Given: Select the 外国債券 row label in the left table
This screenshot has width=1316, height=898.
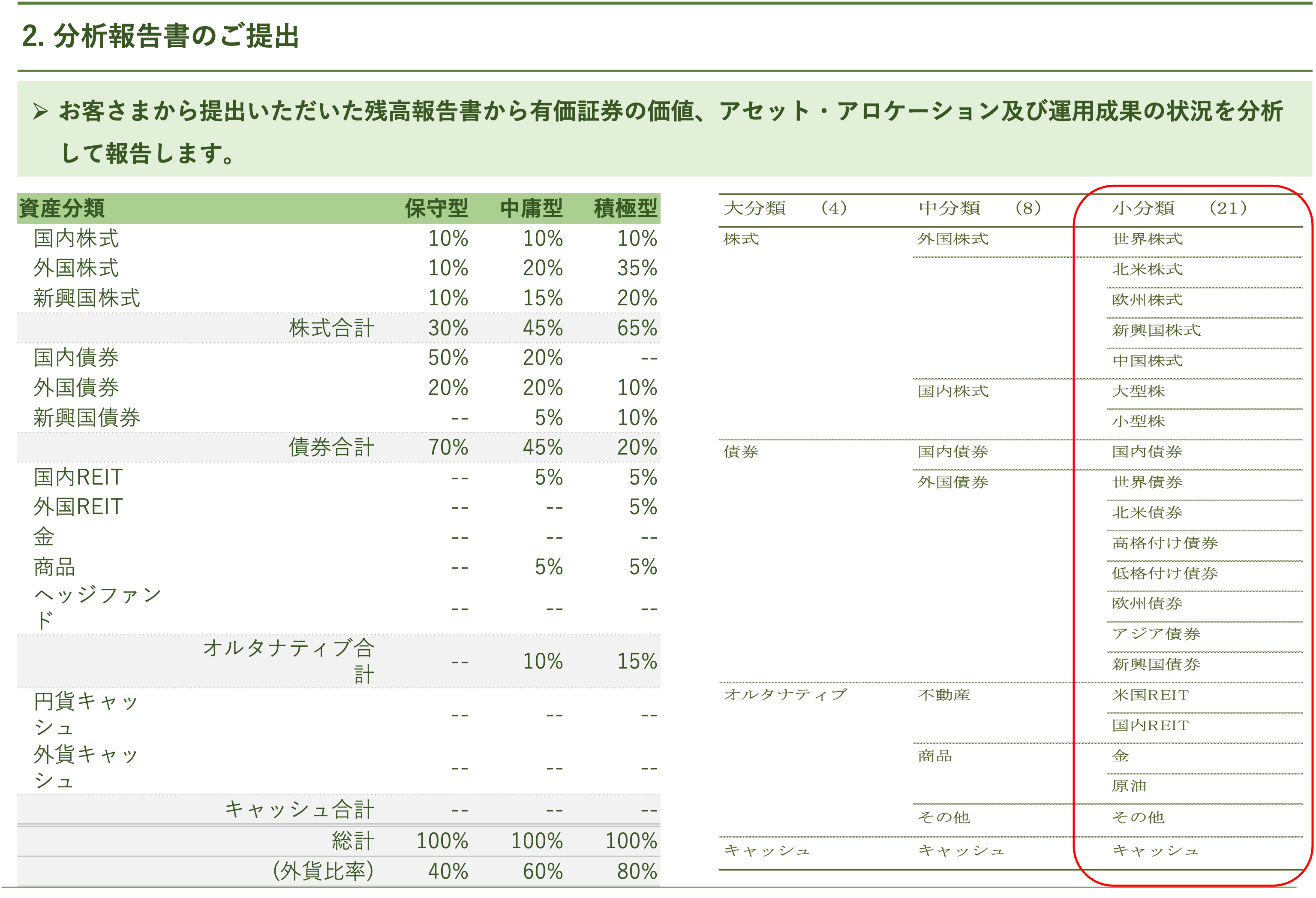Looking at the screenshot, I should click(x=76, y=388).
